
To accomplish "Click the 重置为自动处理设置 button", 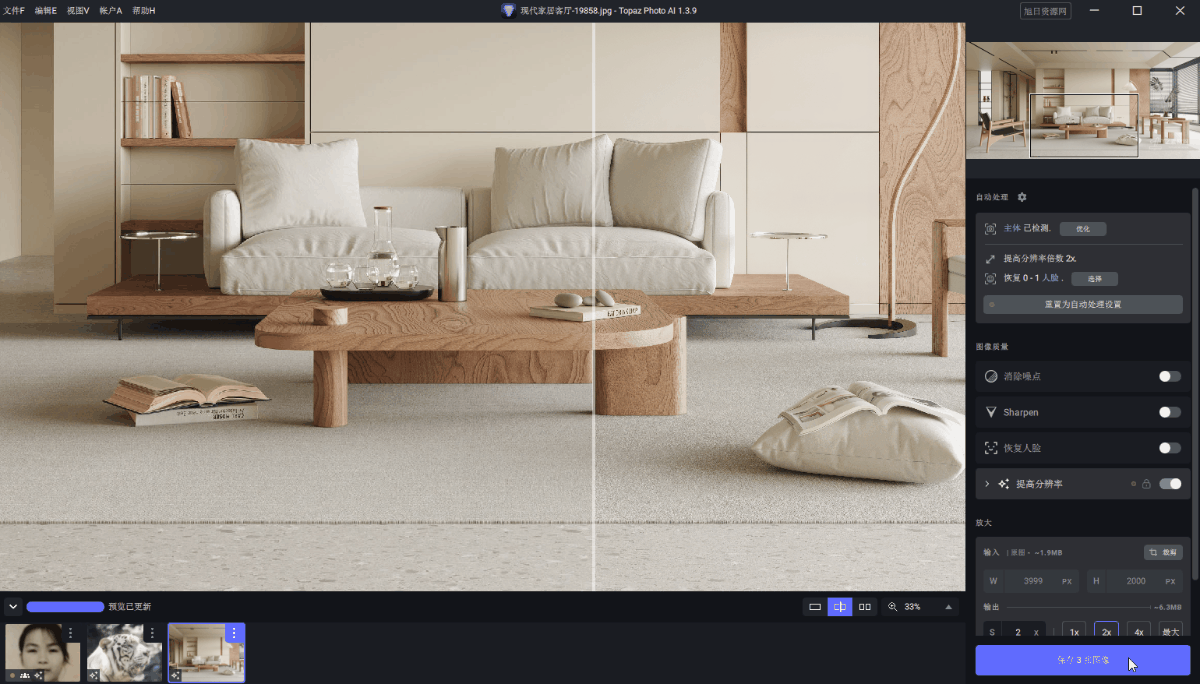I will coord(1082,304).
